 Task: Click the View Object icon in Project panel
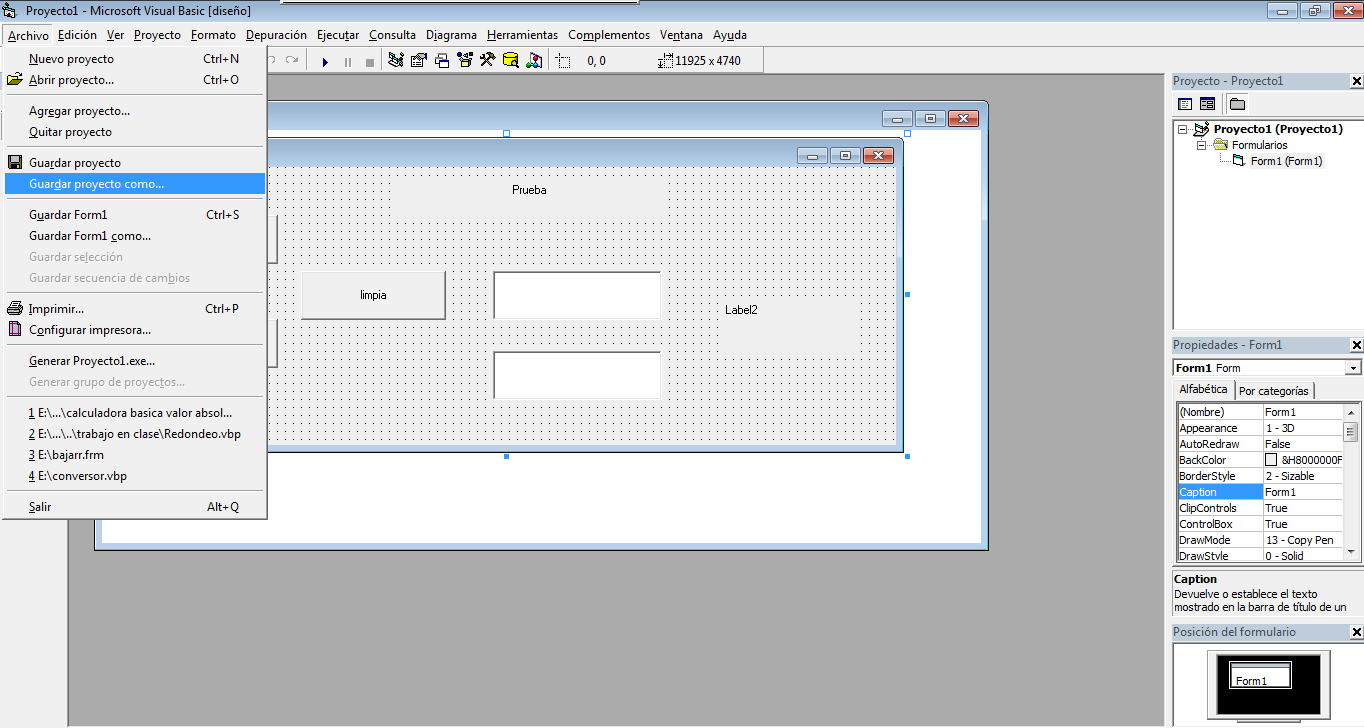coord(1207,104)
